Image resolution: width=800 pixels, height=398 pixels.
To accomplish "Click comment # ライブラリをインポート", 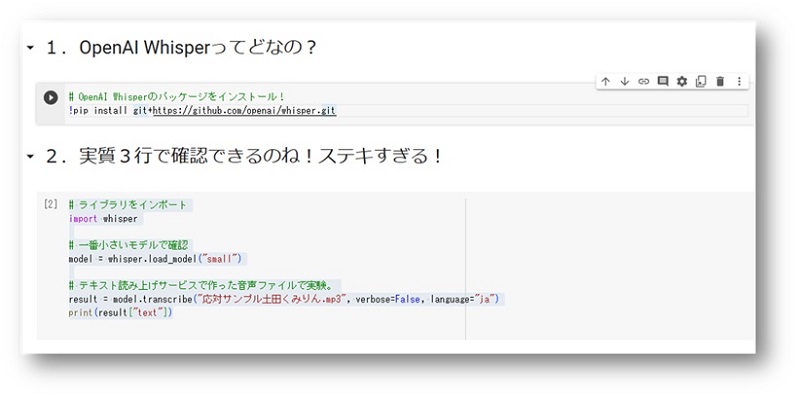I will (128, 205).
